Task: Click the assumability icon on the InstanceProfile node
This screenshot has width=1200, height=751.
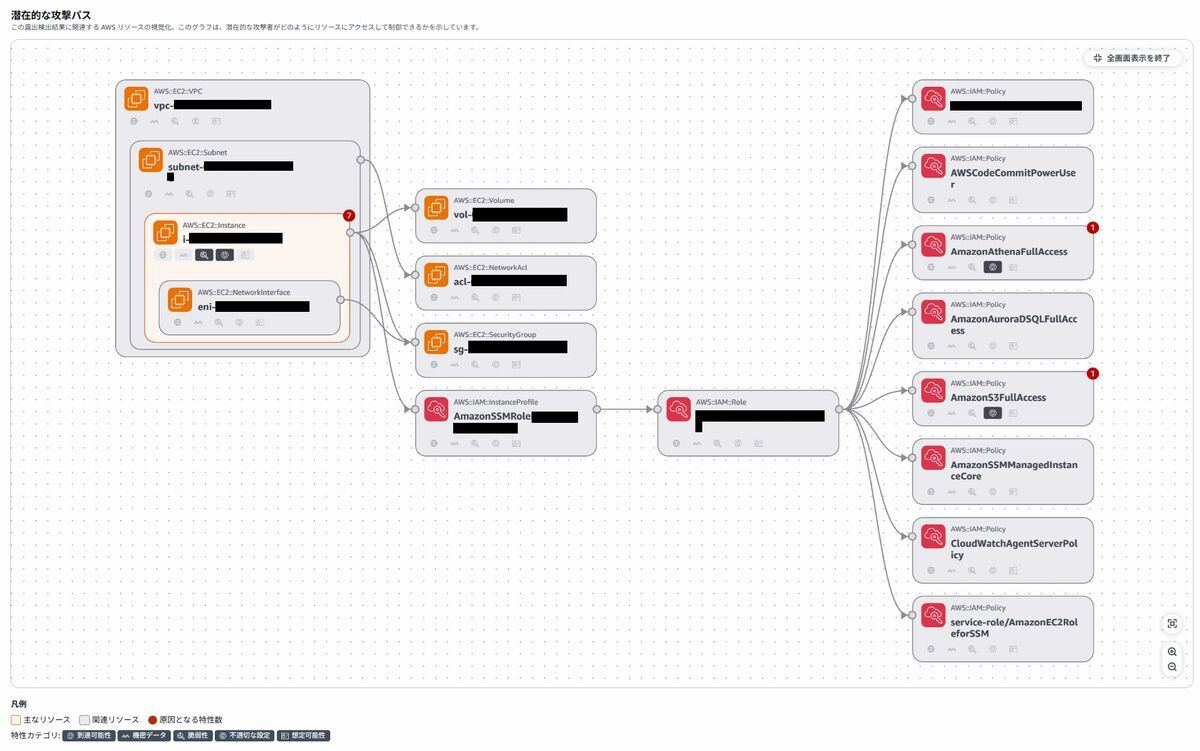Action: click(516, 443)
